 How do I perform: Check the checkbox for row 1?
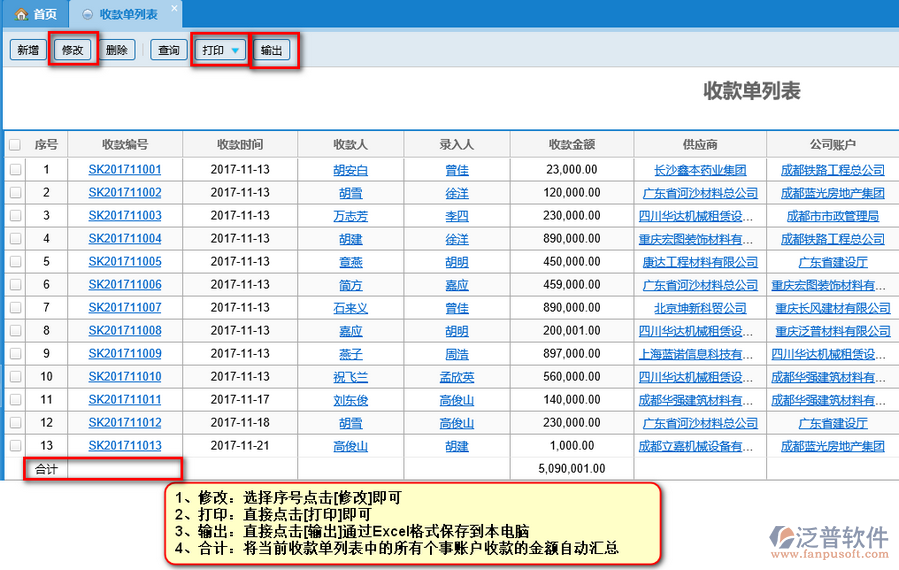point(15,170)
